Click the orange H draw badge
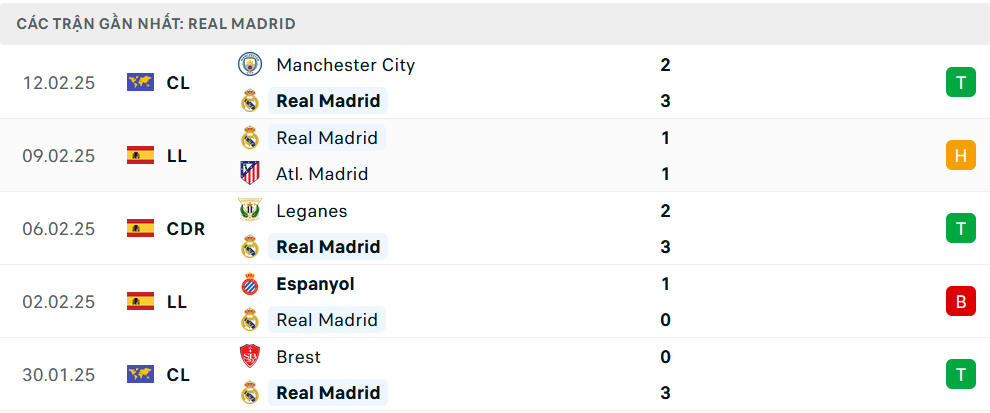This screenshot has height=413, width=990. pyautogui.click(x=960, y=155)
